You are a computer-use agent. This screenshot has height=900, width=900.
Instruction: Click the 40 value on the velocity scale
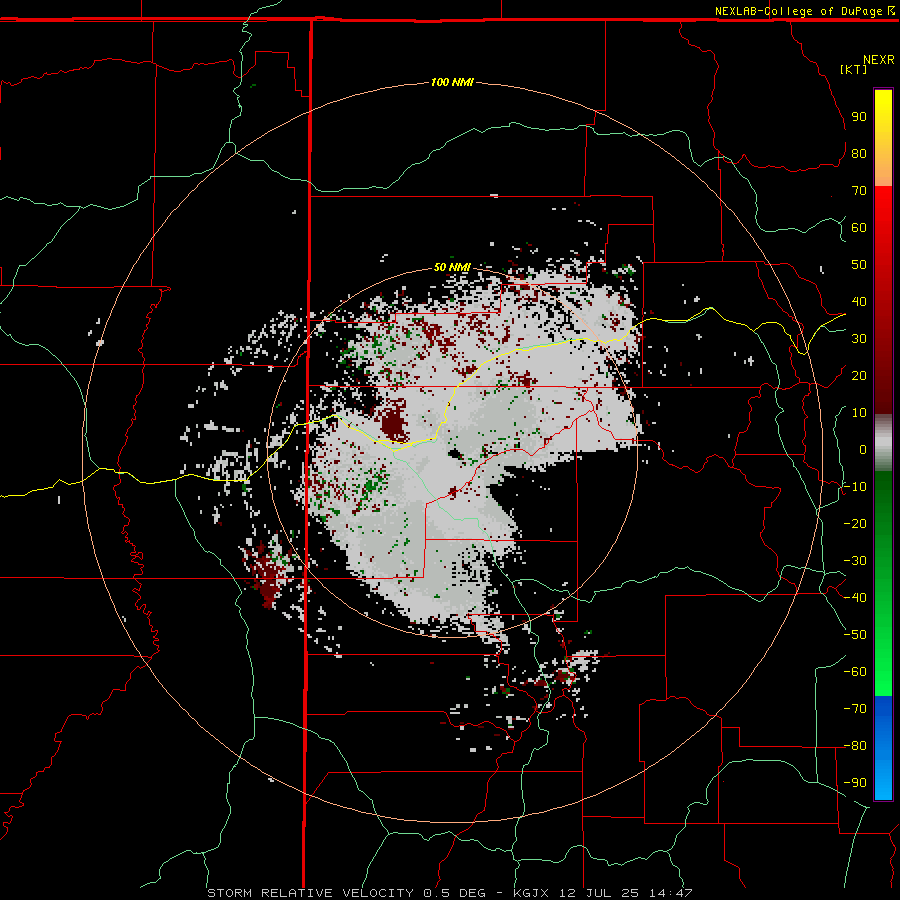[859, 302]
